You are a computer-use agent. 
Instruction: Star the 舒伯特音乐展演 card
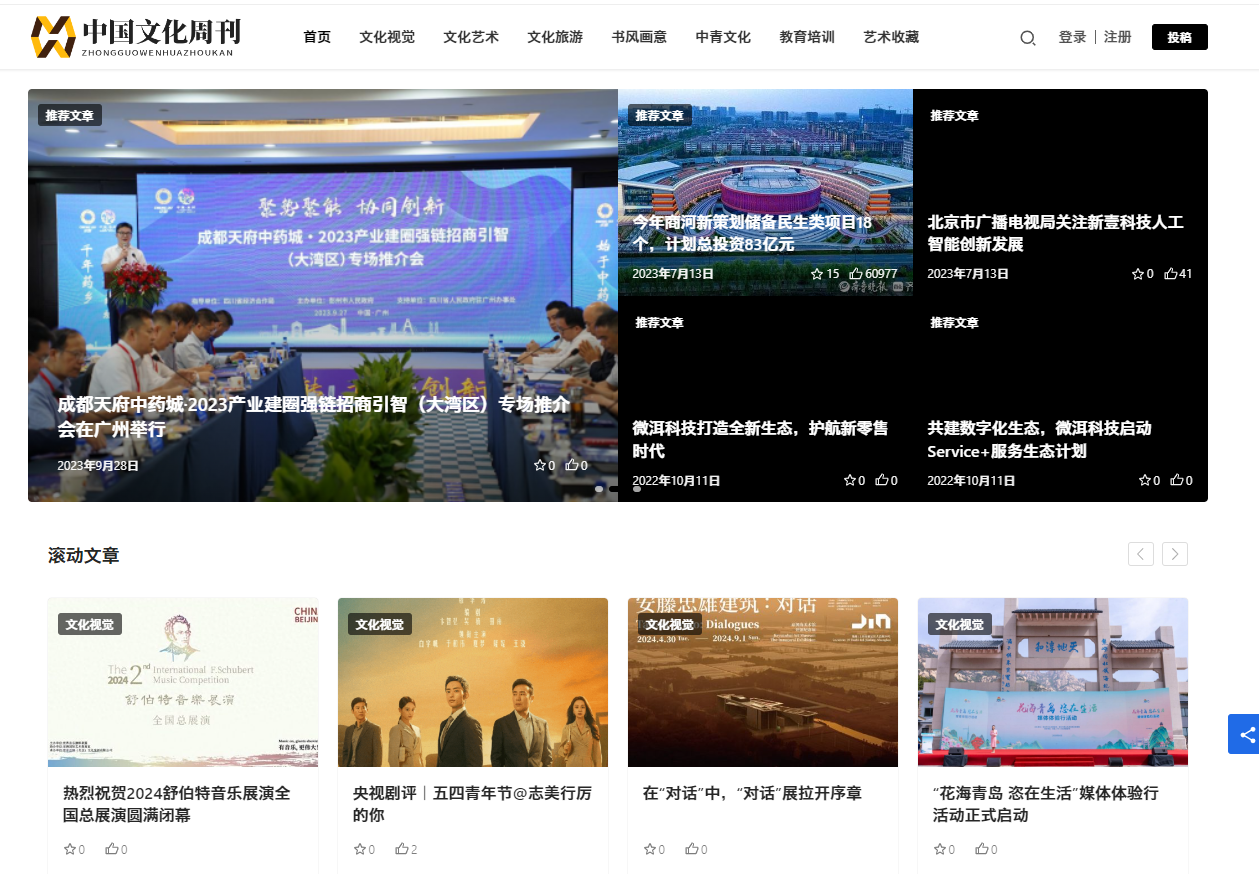(x=70, y=849)
